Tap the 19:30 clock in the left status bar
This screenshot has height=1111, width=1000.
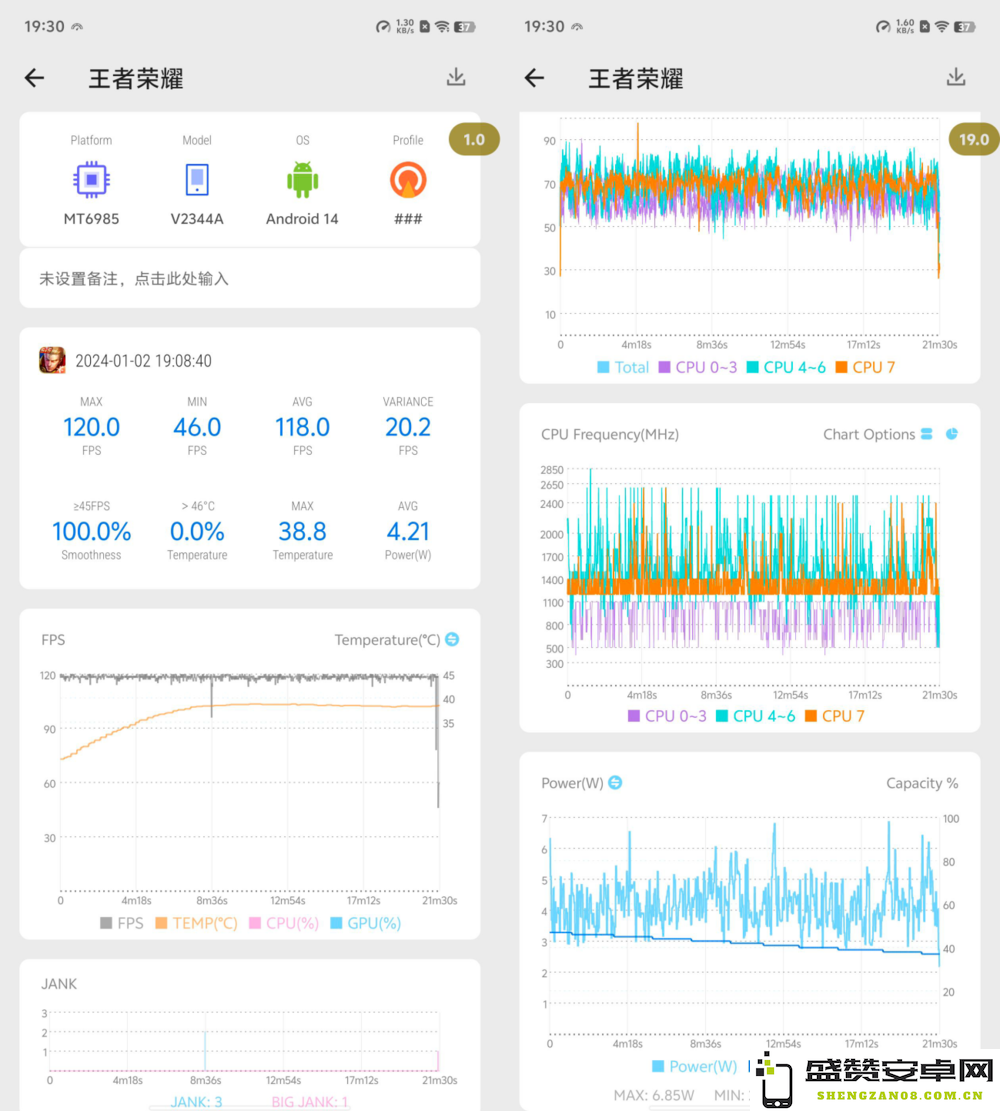pos(44,27)
